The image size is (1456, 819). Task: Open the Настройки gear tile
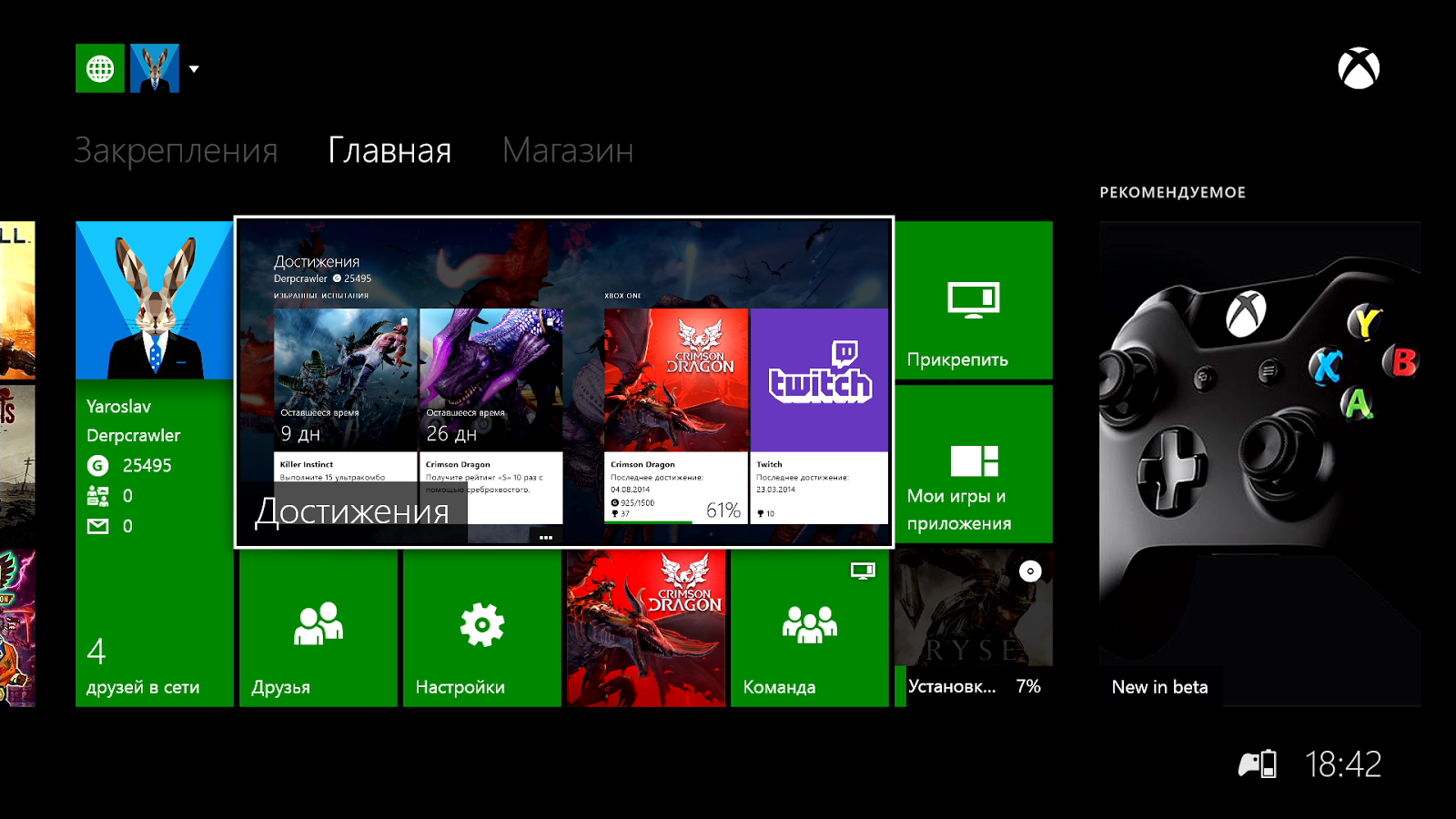(482, 628)
